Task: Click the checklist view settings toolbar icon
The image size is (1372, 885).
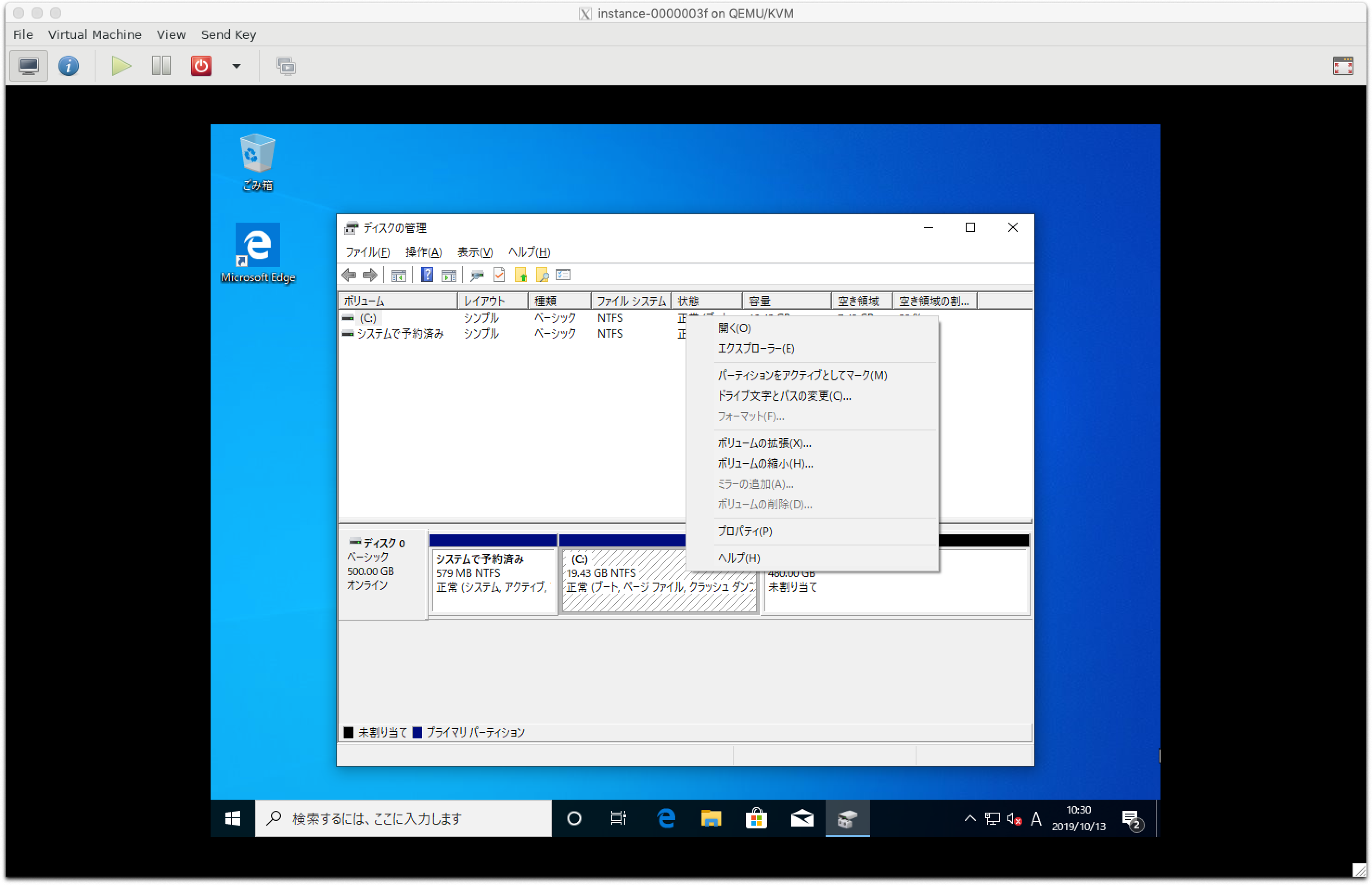Action: (x=563, y=275)
